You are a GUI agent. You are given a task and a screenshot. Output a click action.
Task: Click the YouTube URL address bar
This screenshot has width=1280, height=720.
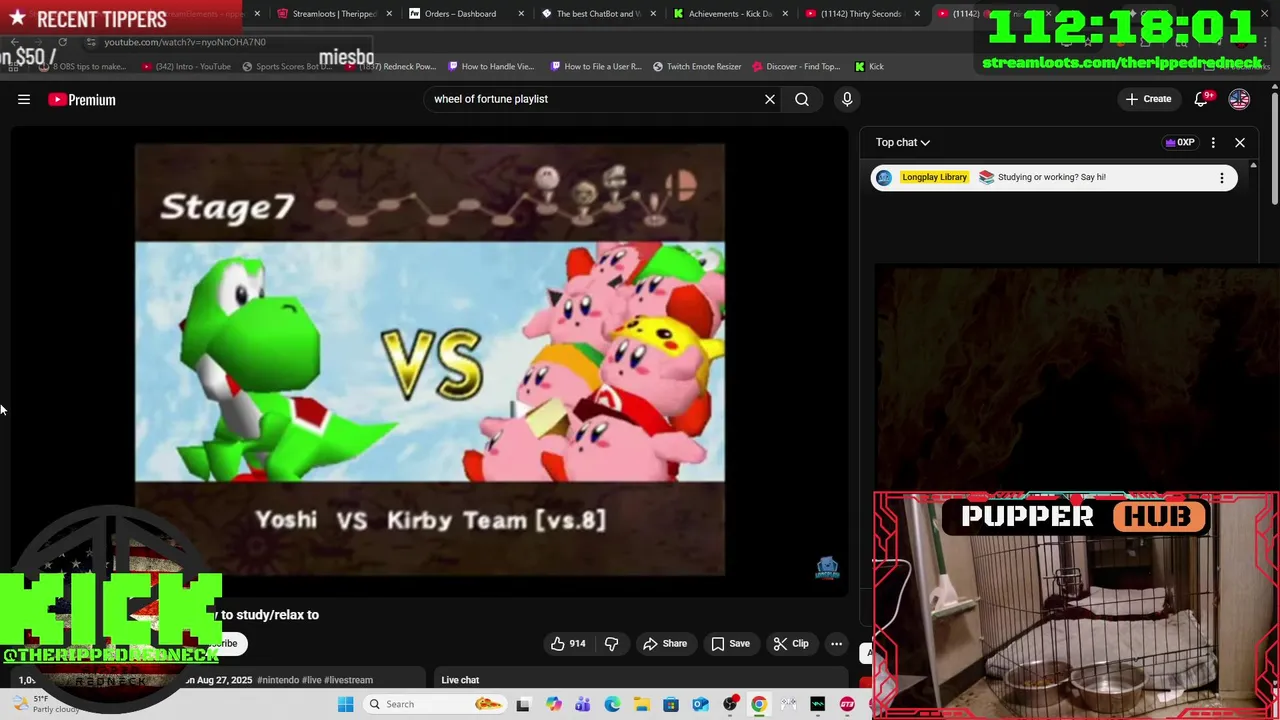(x=185, y=42)
